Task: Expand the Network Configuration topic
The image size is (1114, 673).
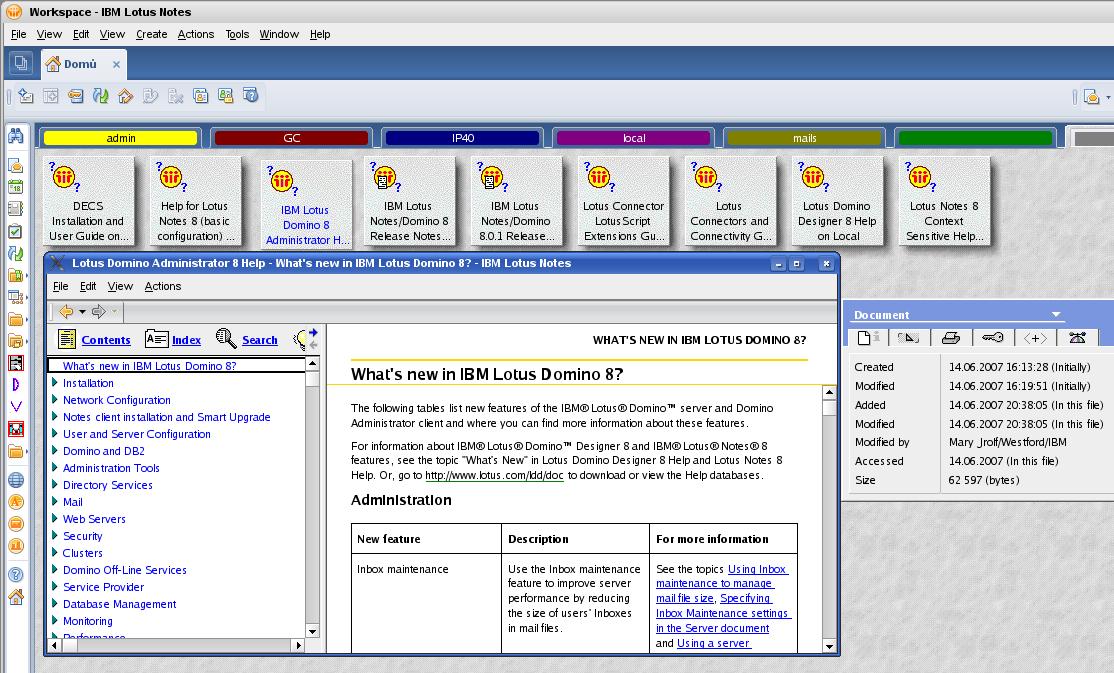Action: pyautogui.click(x=55, y=399)
